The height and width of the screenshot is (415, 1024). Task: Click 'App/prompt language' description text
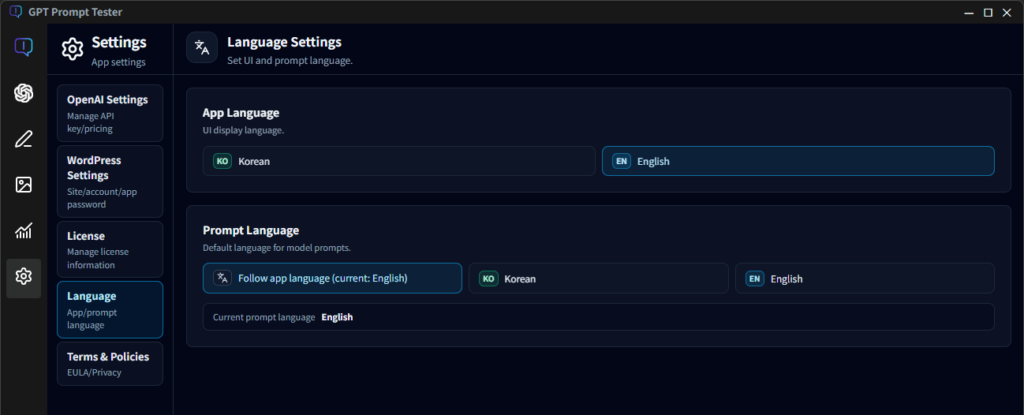click(92, 318)
